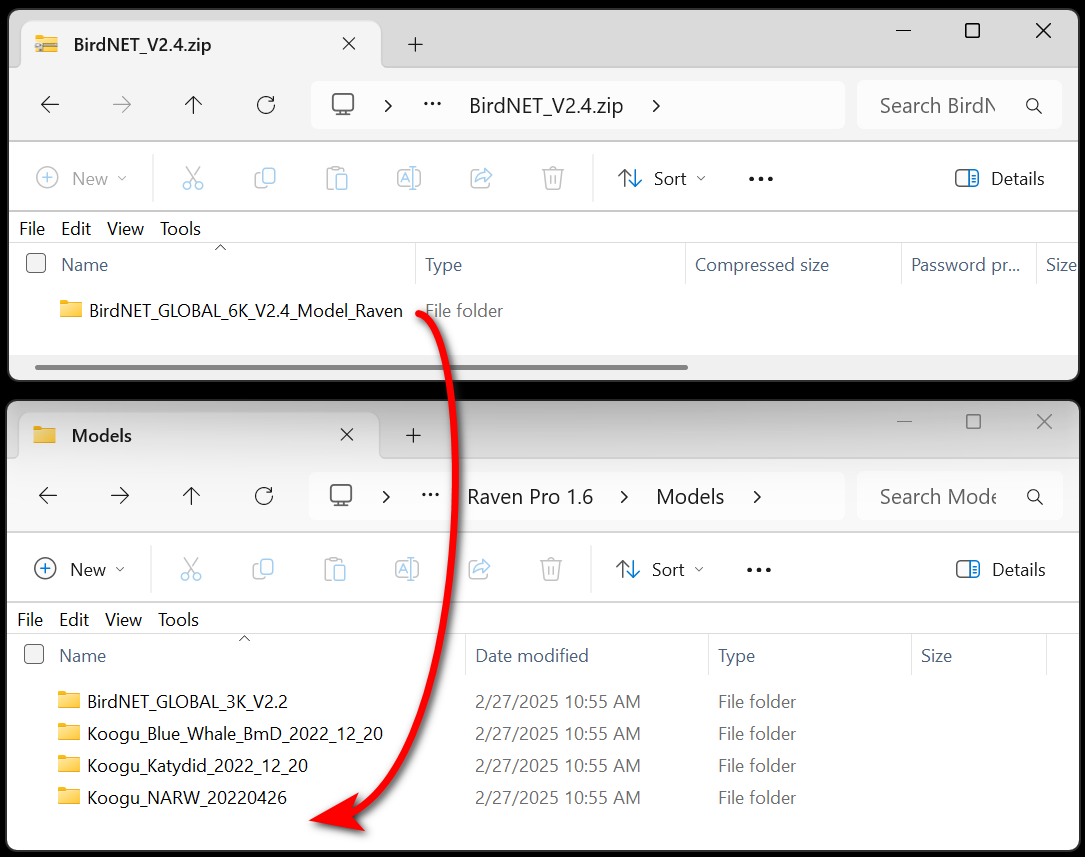This screenshot has height=857, width=1085.
Task: Open Edit menu in BirdNET_V2.4.zip window
Action: click(75, 229)
